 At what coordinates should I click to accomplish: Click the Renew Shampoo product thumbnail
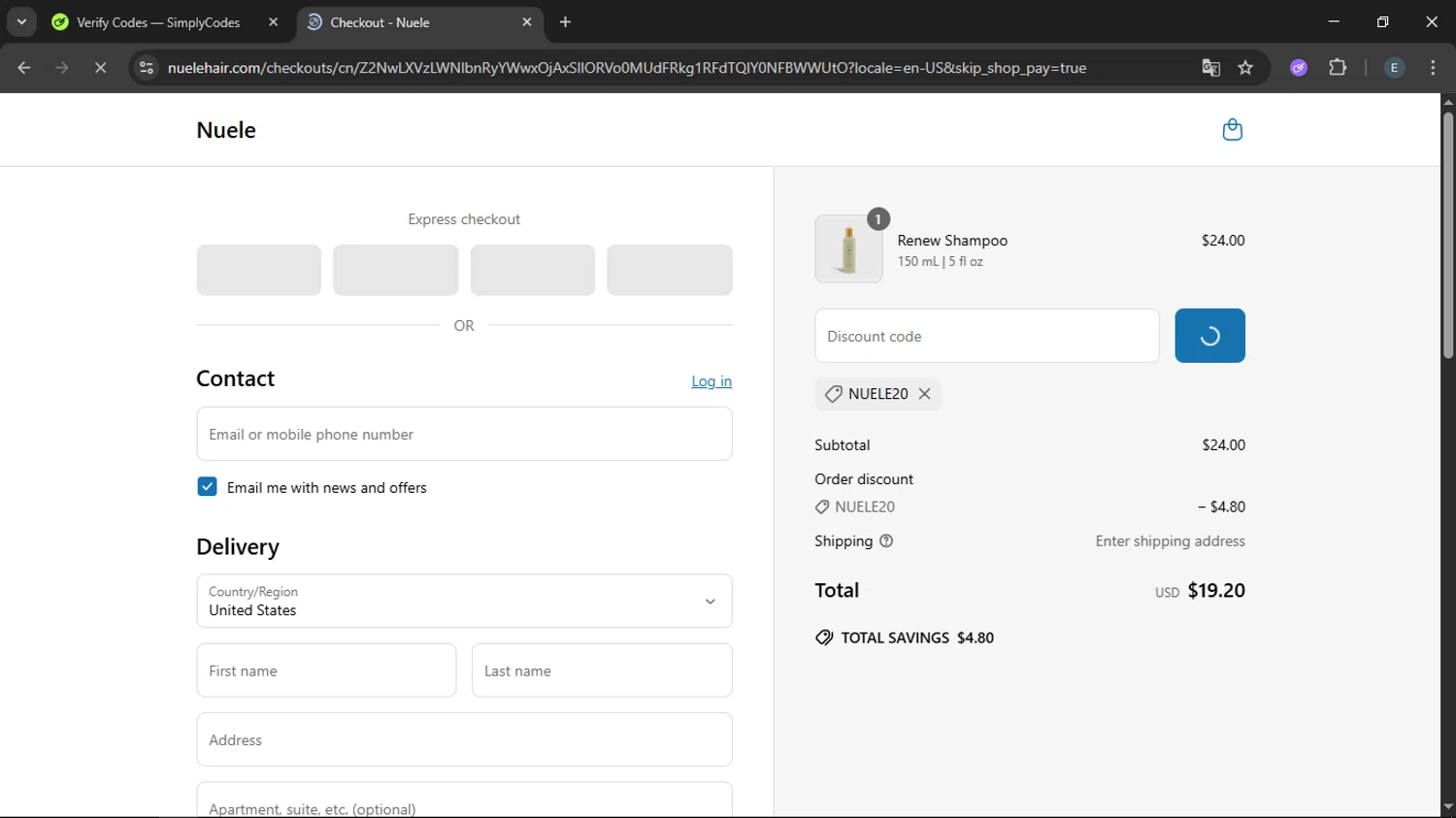point(848,249)
